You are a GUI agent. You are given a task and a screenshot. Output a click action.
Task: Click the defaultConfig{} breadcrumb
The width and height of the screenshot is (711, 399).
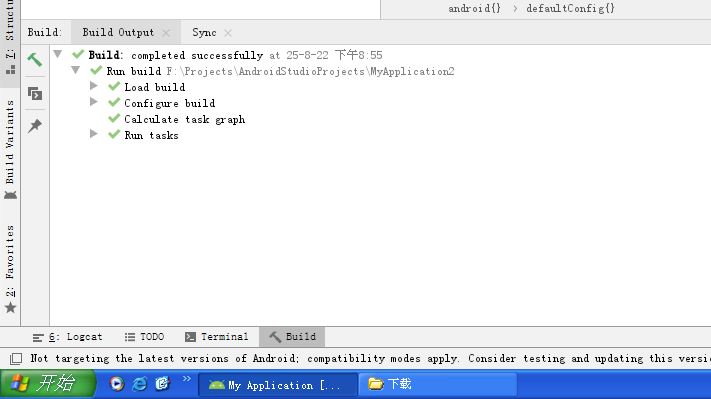[570, 8]
